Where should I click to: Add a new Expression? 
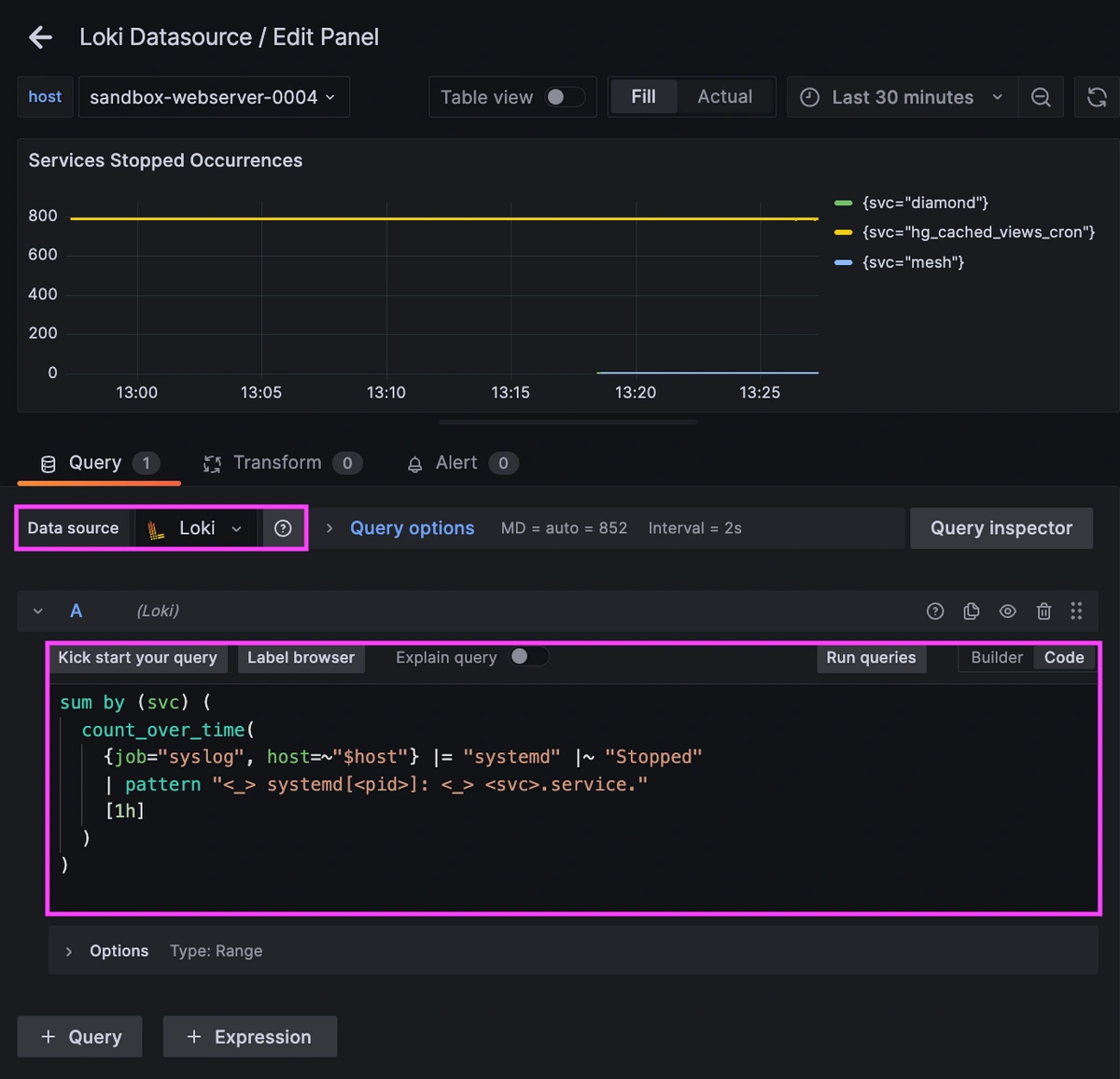pyautogui.click(x=250, y=1037)
